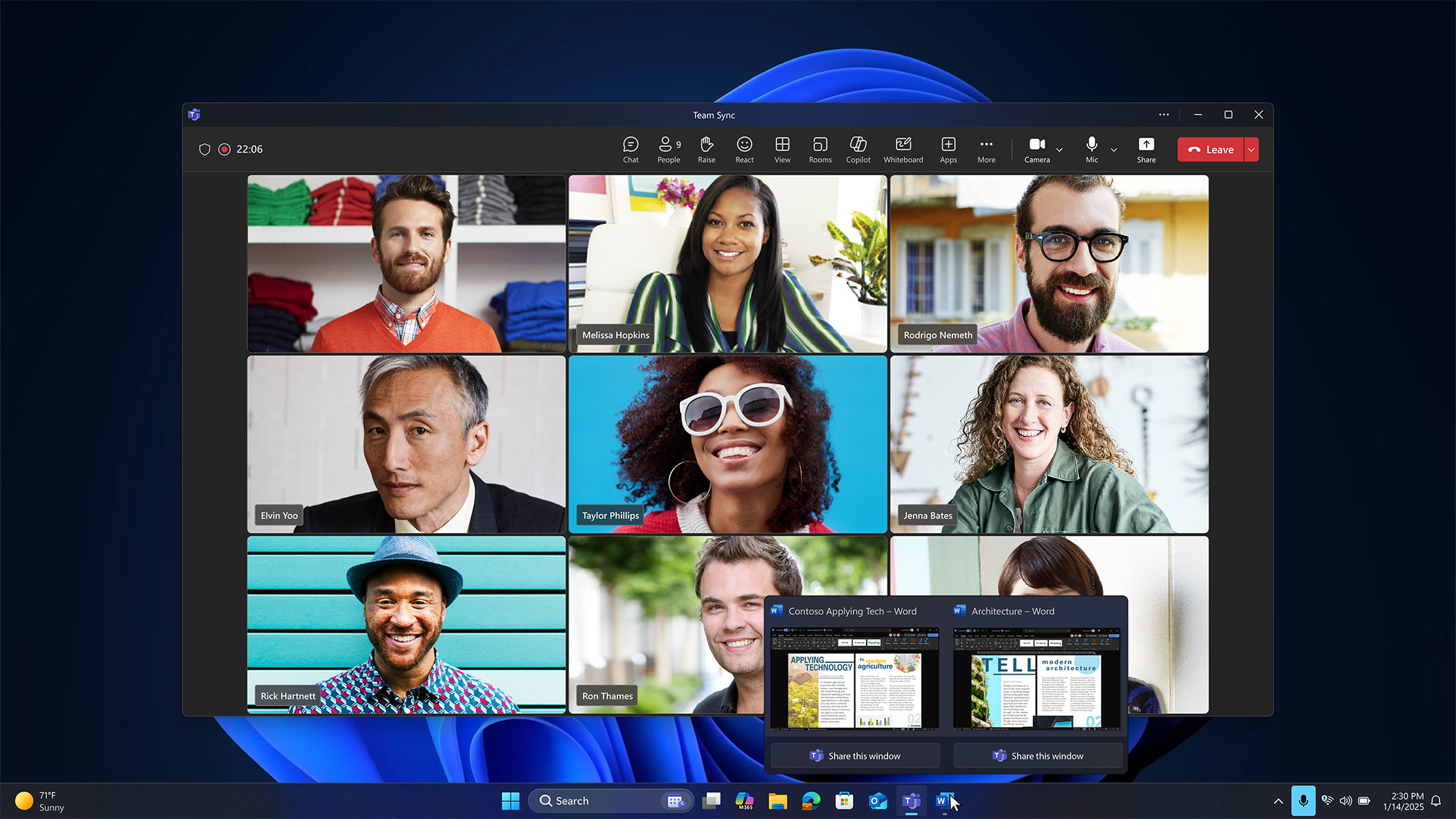The image size is (1456, 819).
Task: Open network settings from system tray
Action: click(1327, 801)
